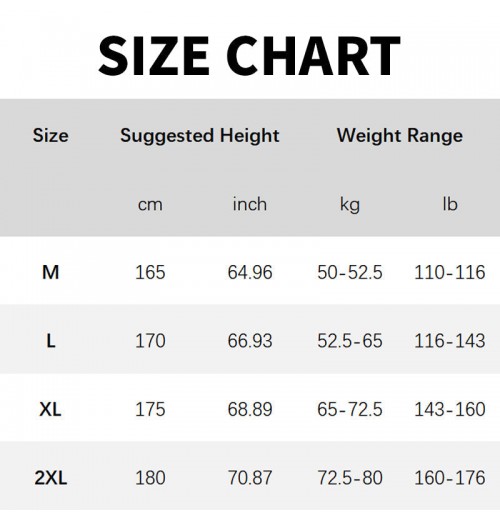500x520 pixels.
Task: Click the XL size row label
Action: point(50,409)
